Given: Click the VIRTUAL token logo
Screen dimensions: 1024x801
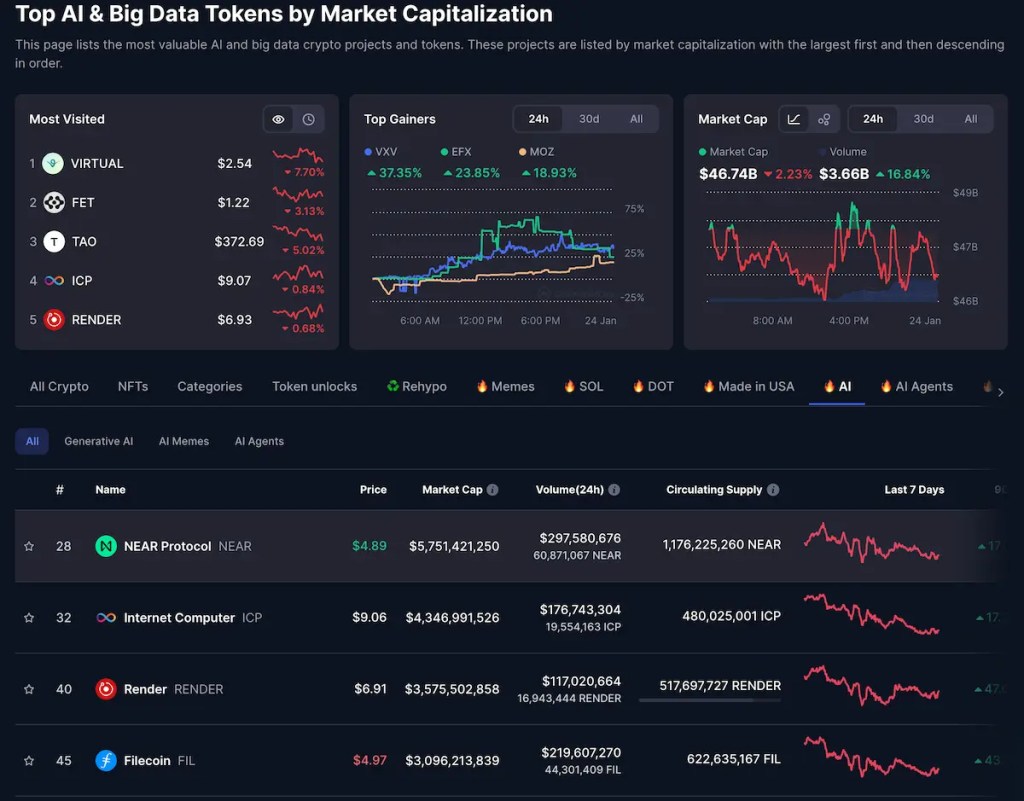Looking at the screenshot, I should click(x=53, y=163).
